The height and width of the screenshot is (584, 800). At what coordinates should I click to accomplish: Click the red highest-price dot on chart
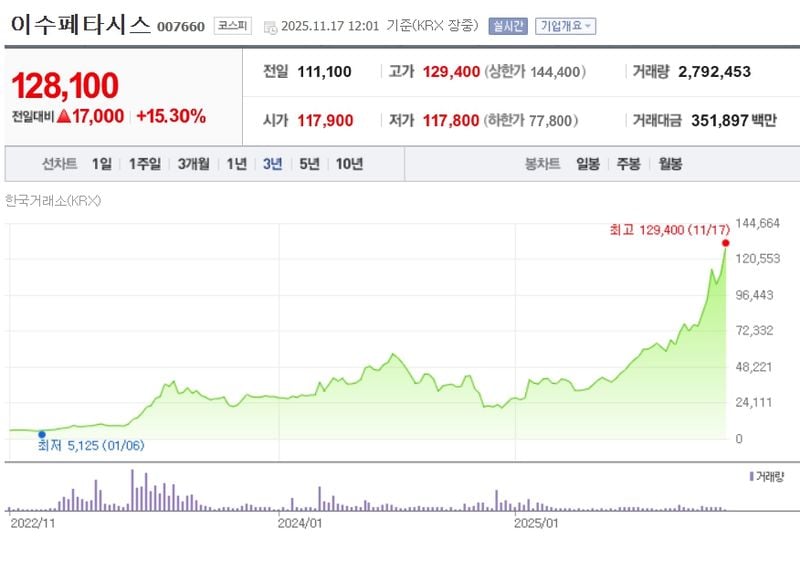tap(725, 243)
